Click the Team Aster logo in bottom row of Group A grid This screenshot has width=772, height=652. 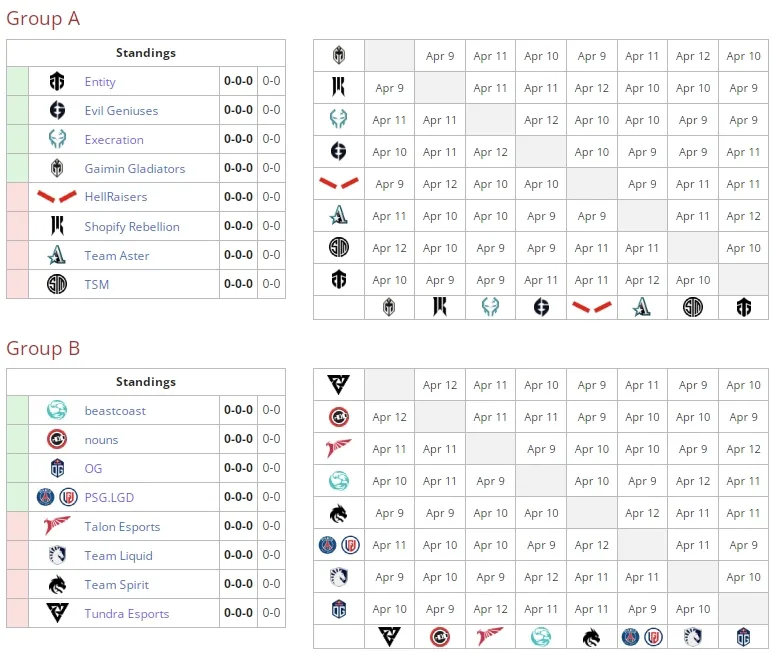click(x=642, y=307)
